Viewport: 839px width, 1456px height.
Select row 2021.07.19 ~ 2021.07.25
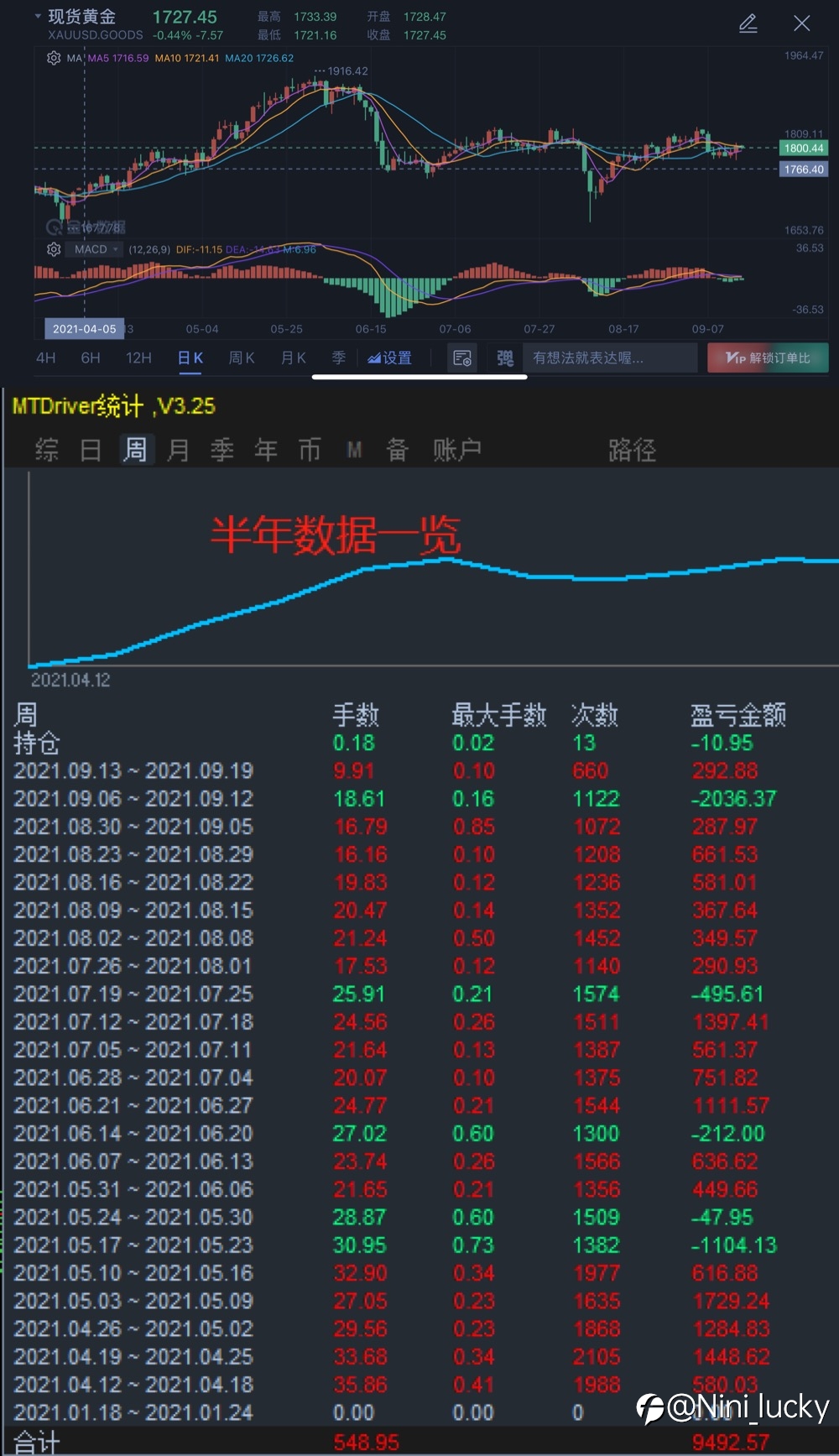click(419, 994)
